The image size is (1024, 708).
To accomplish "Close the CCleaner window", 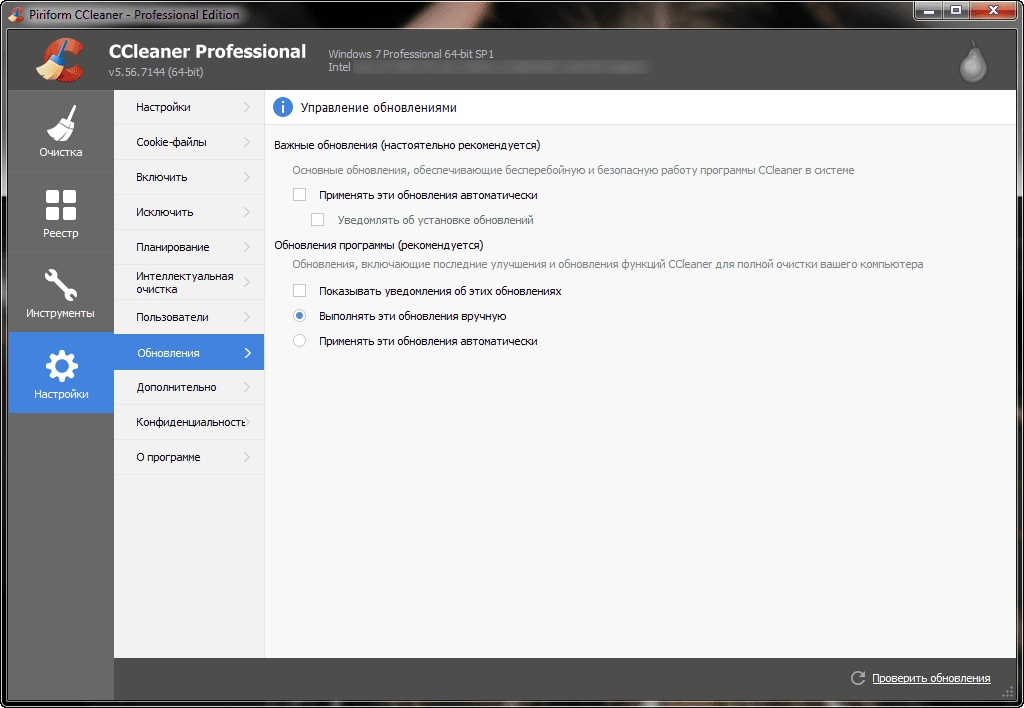I will [993, 10].
